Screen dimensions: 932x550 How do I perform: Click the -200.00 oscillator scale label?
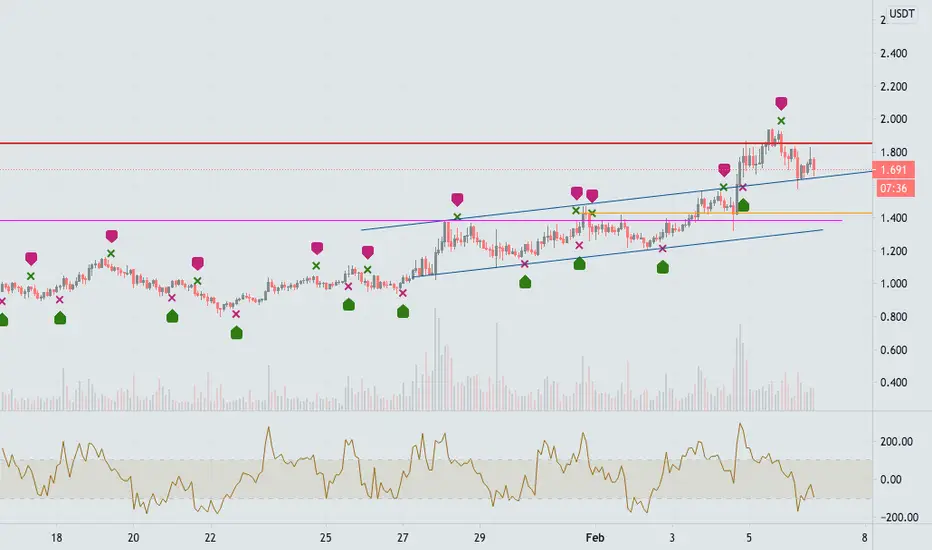point(899,517)
